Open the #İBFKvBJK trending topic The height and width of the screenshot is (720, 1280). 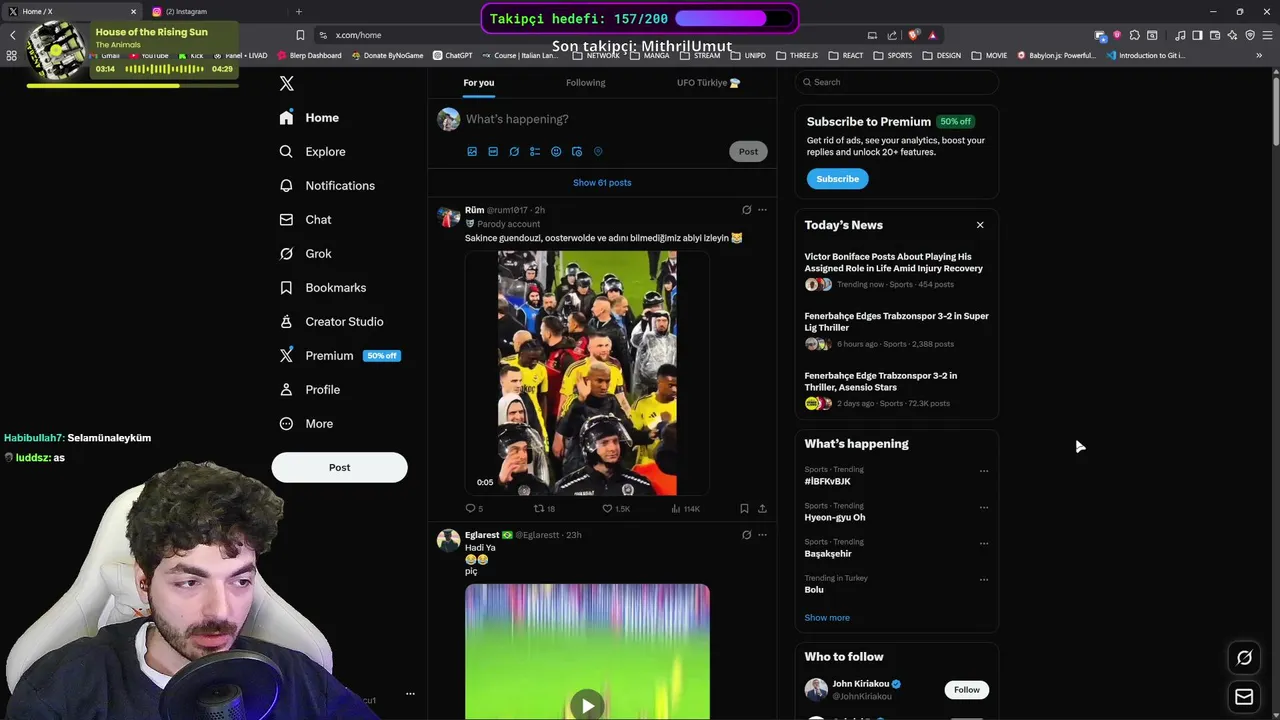[827, 482]
